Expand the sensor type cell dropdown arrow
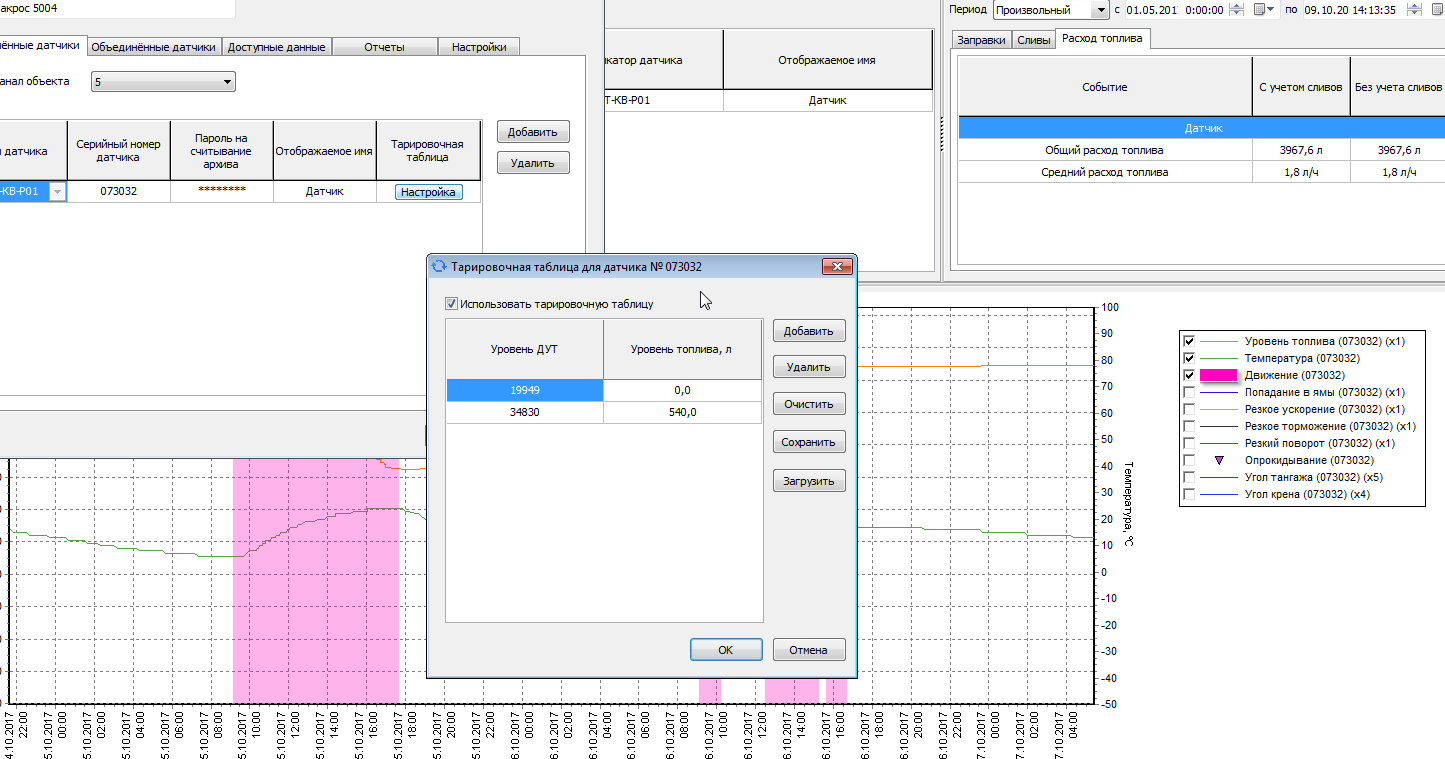The image size is (1445, 759). pos(57,192)
